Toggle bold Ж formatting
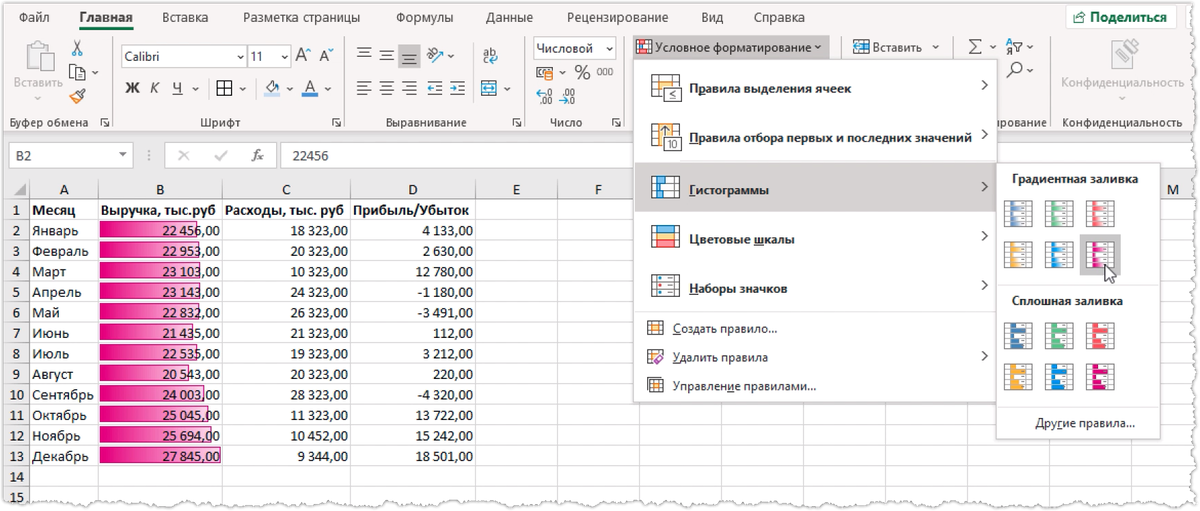Image resolution: width=1200 pixels, height=511 pixels. pyautogui.click(x=132, y=88)
